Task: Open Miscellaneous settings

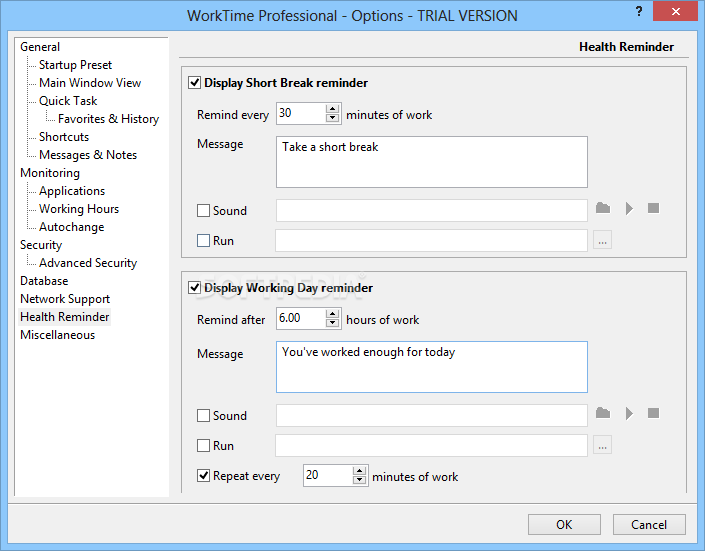Action: (x=58, y=335)
